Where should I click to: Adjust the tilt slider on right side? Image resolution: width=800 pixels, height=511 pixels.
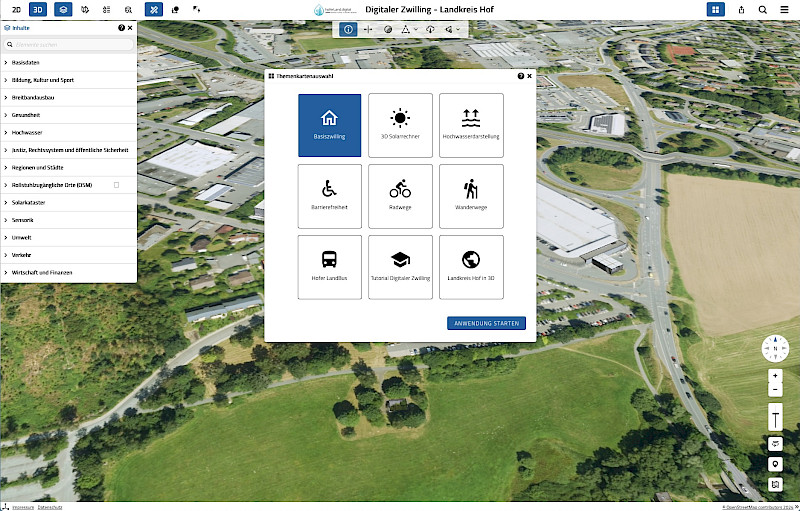coord(775,417)
